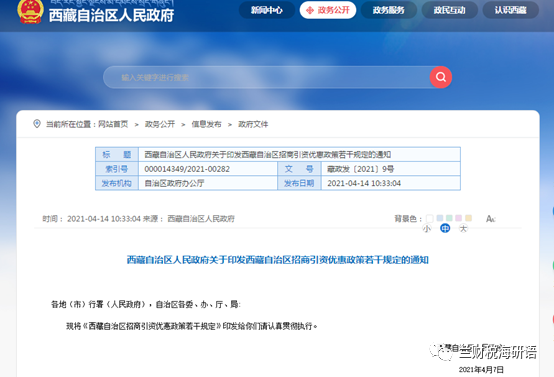Go to 政务公开 breadcrumb link
Viewport: 554px width, 377px height.
[x=160, y=124]
